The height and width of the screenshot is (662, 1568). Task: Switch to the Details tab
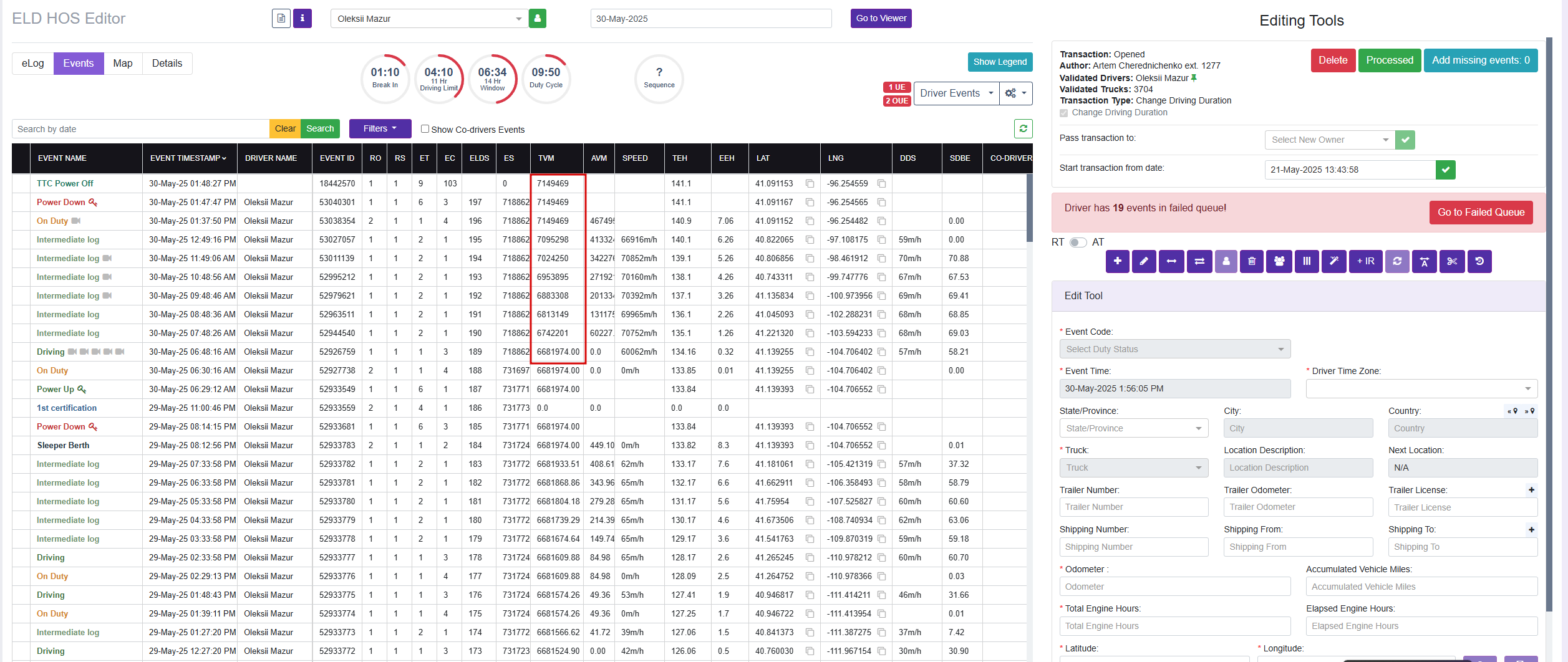167,64
